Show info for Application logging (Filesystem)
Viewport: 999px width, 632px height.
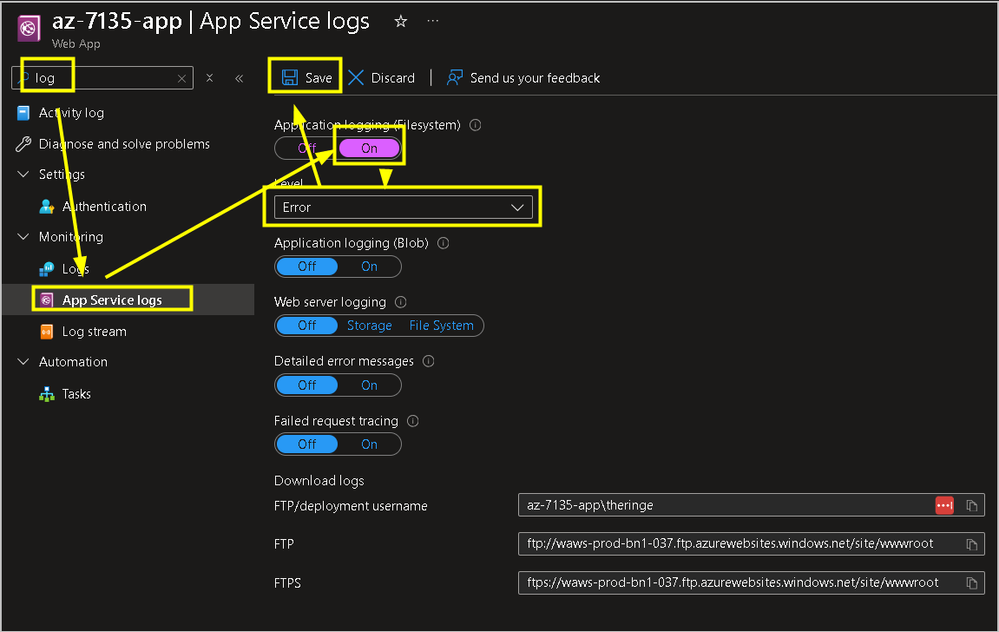point(475,125)
